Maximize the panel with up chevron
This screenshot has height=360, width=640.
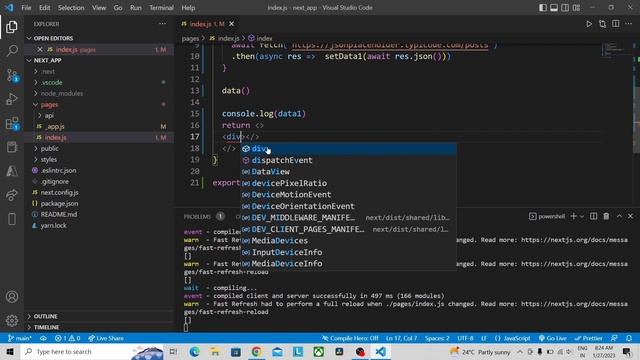tap(619, 216)
